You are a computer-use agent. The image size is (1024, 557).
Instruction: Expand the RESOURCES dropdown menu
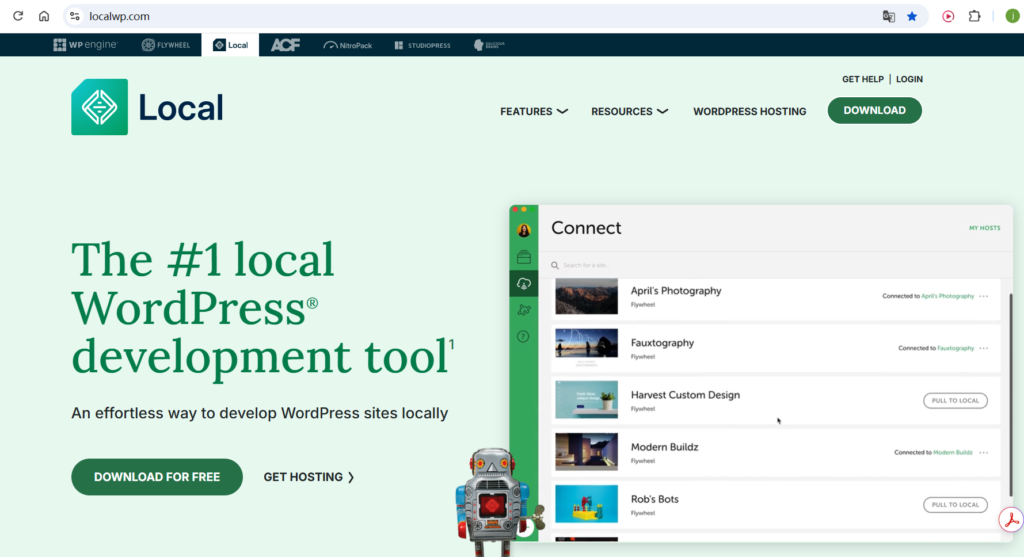630,112
